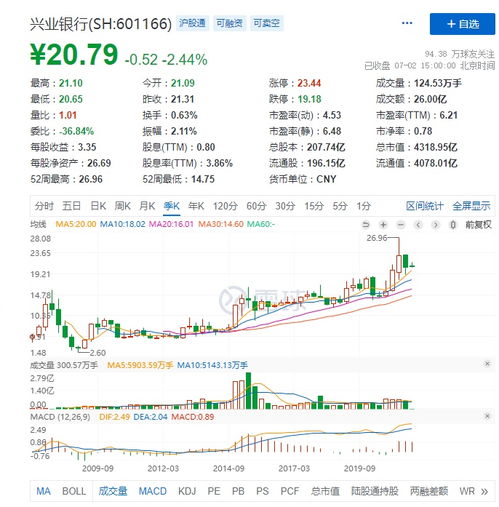
Task: Click the 成交量 value 124.53万手
Action: pos(438,83)
